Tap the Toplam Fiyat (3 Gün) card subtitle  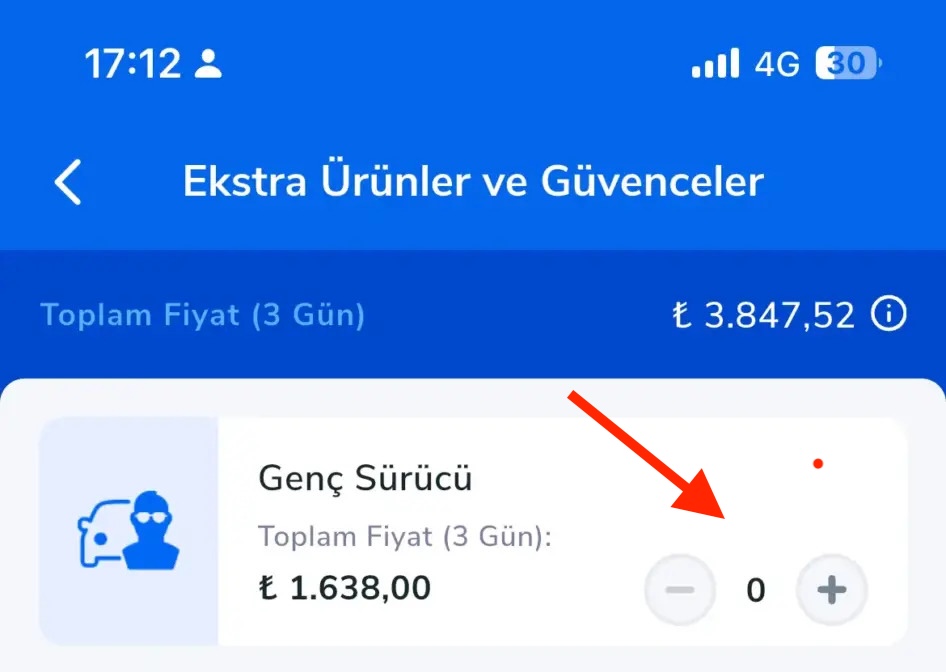point(404,536)
